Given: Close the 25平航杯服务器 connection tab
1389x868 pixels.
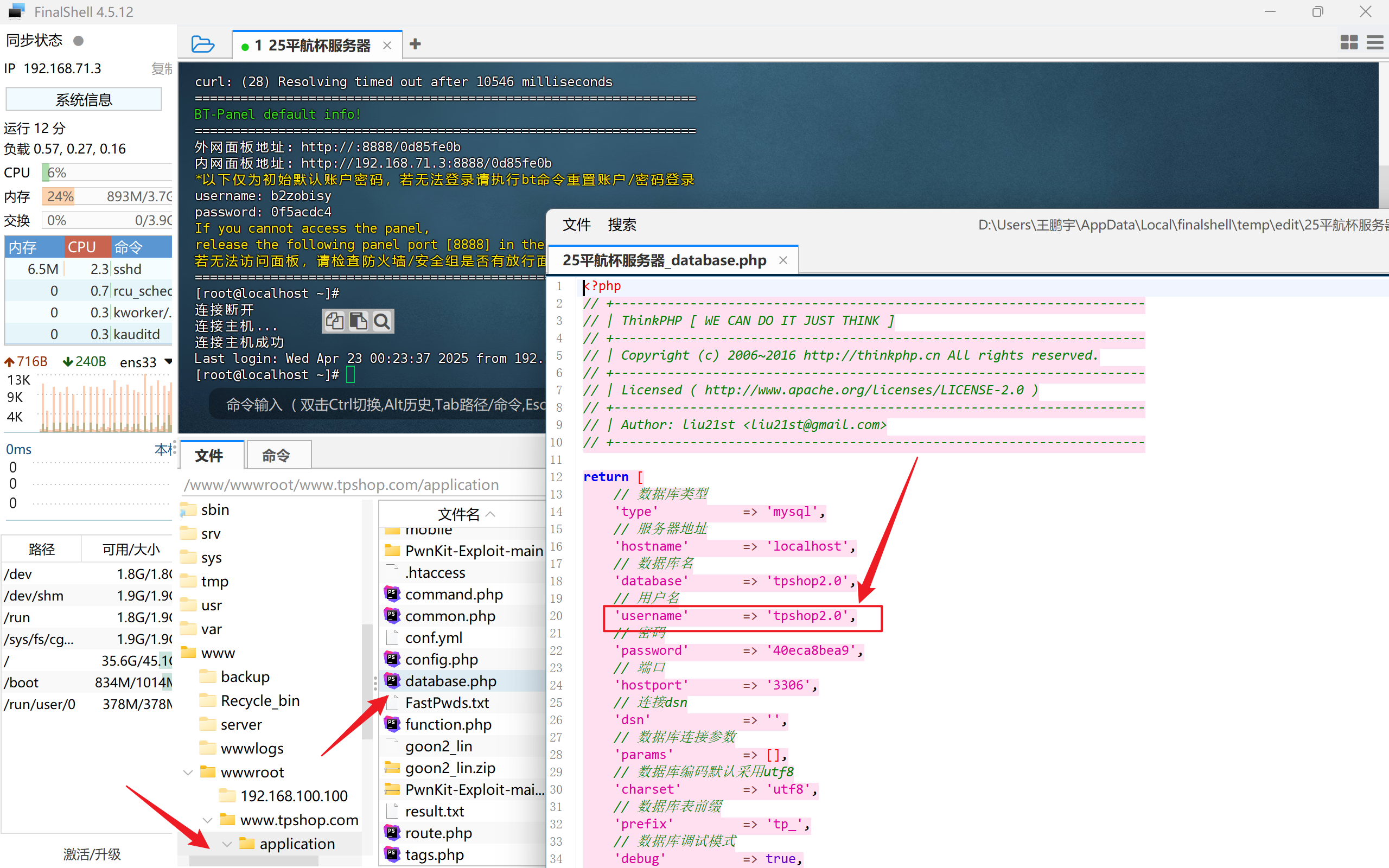Looking at the screenshot, I should pyautogui.click(x=387, y=46).
